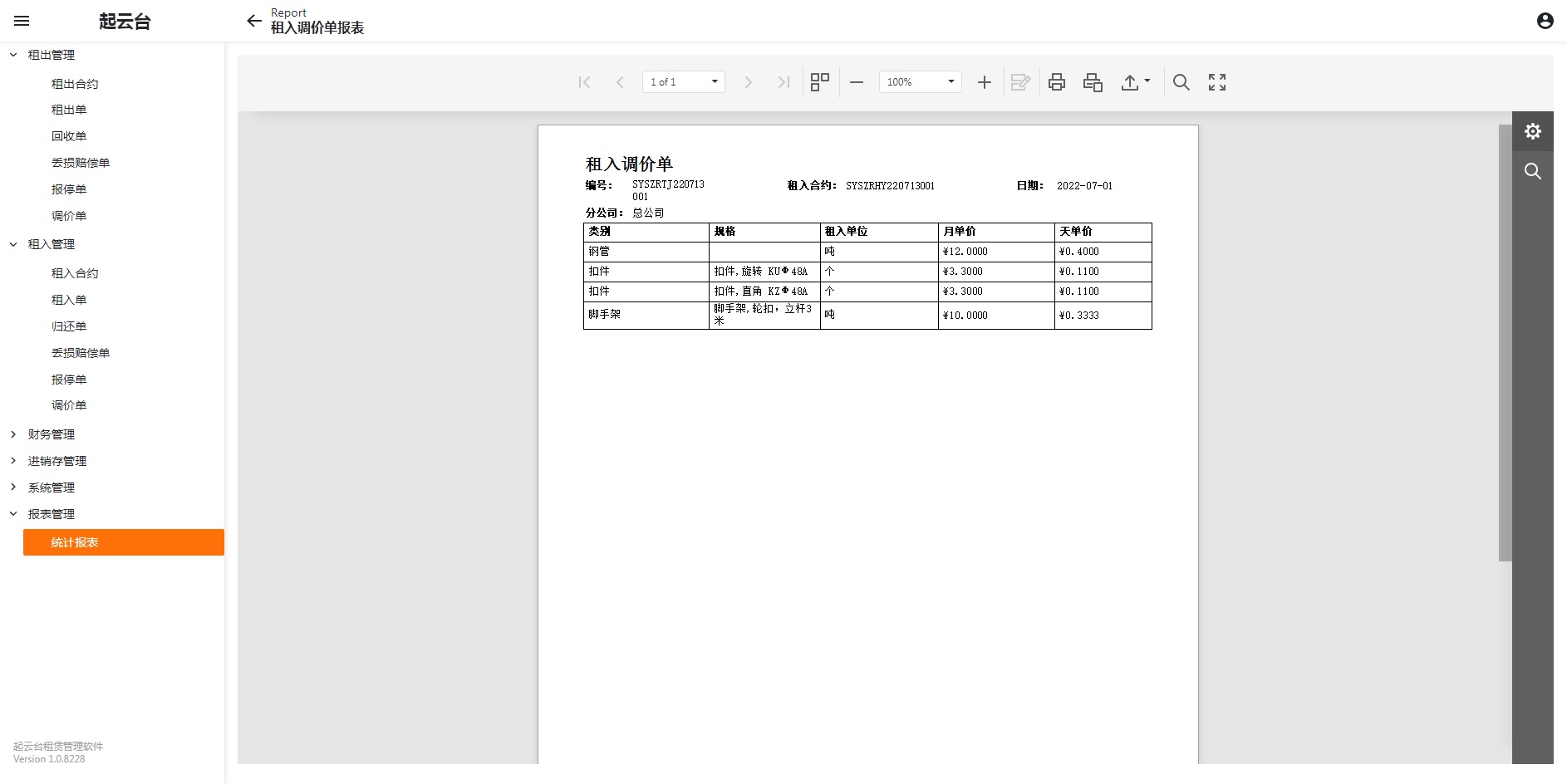Open 报停单 under 租入管理
This screenshot has width=1567, height=784.
[69, 380]
